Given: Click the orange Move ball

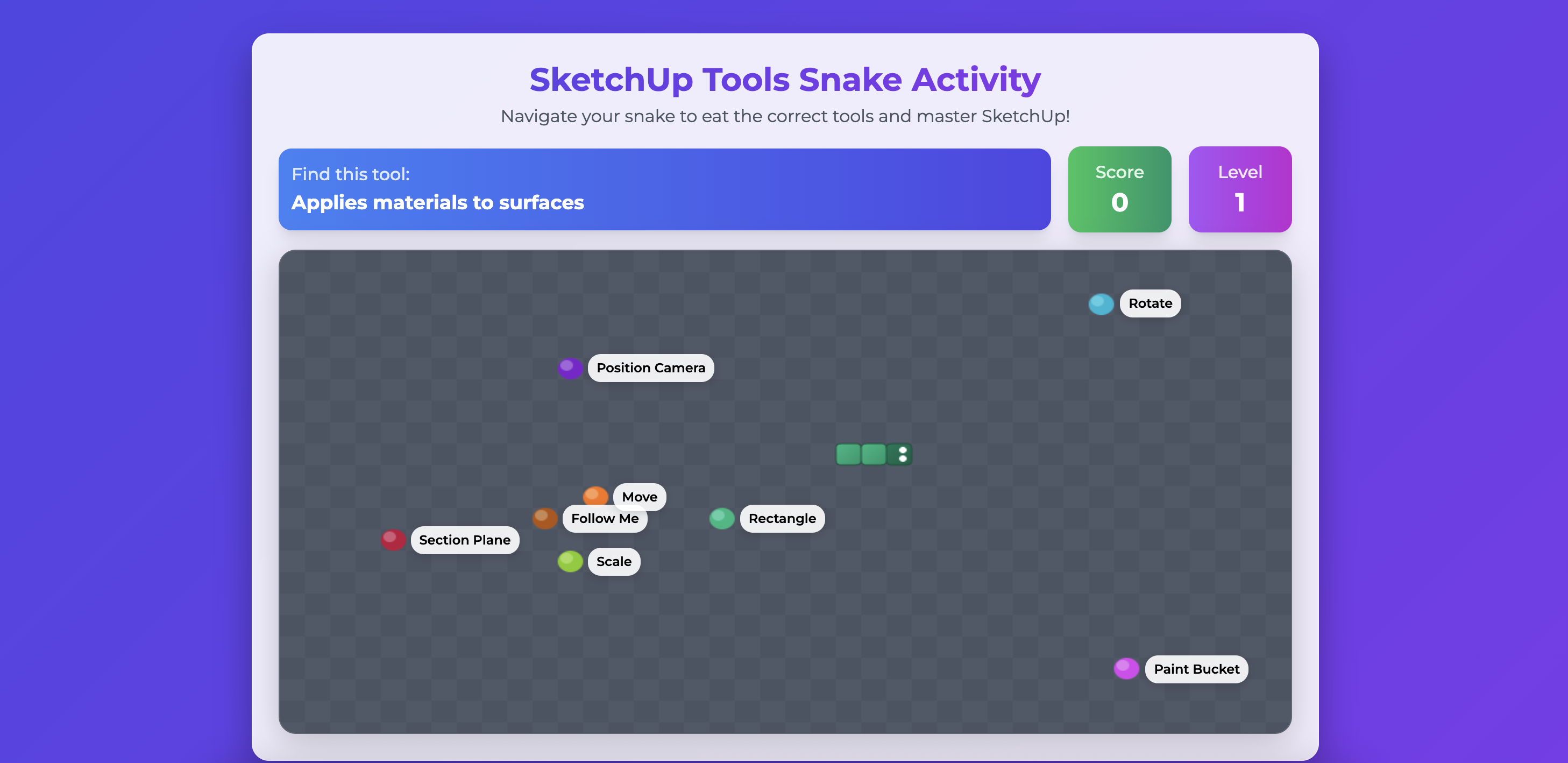Looking at the screenshot, I should pos(595,496).
